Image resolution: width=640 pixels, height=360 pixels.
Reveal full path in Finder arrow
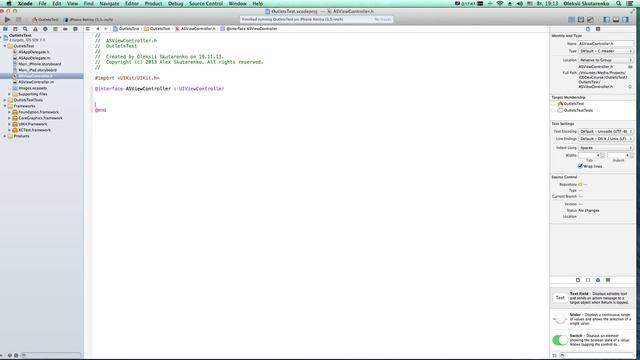click(630, 87)
